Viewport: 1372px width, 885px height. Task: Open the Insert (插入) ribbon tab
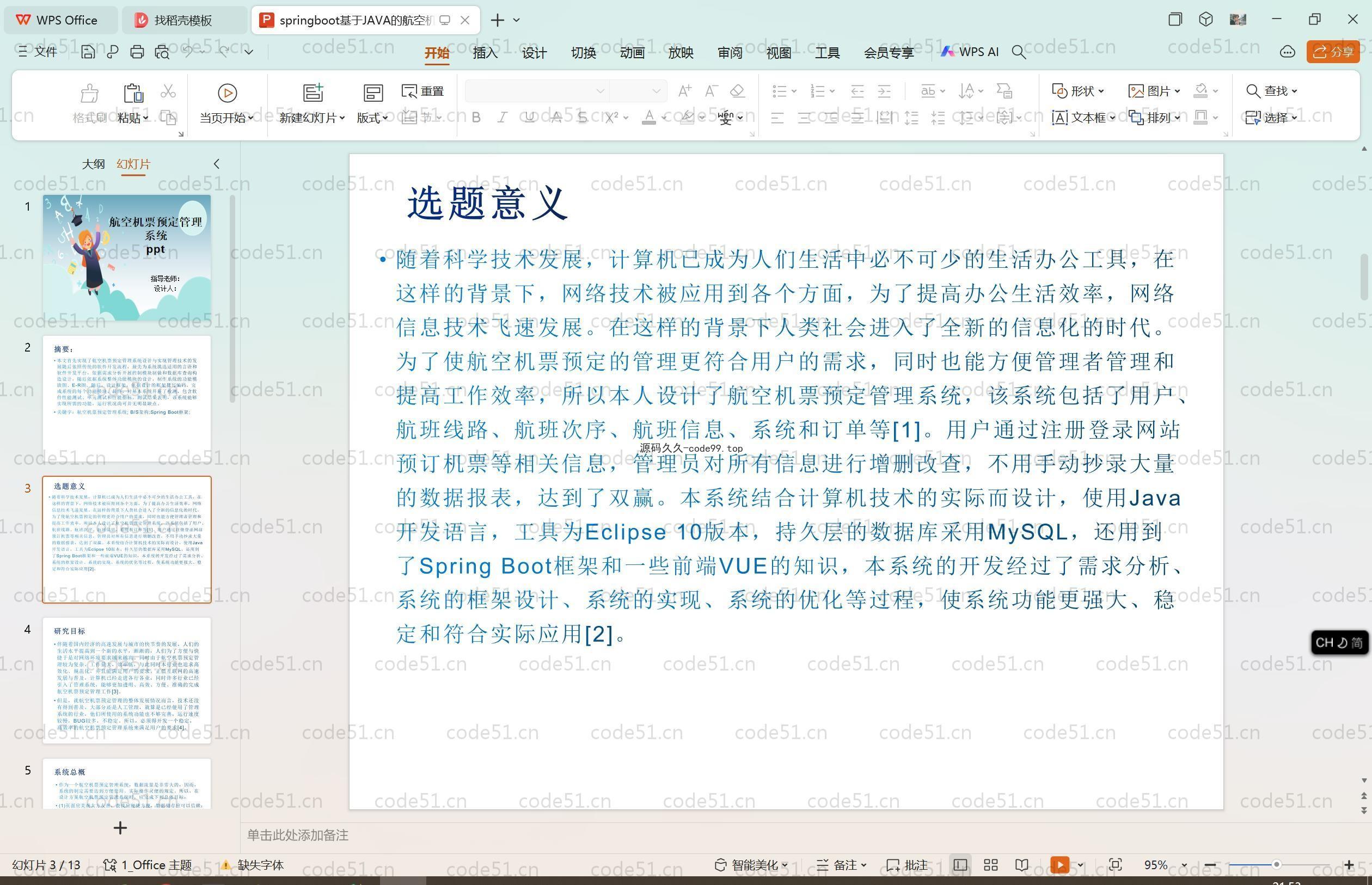pos(485,53)
